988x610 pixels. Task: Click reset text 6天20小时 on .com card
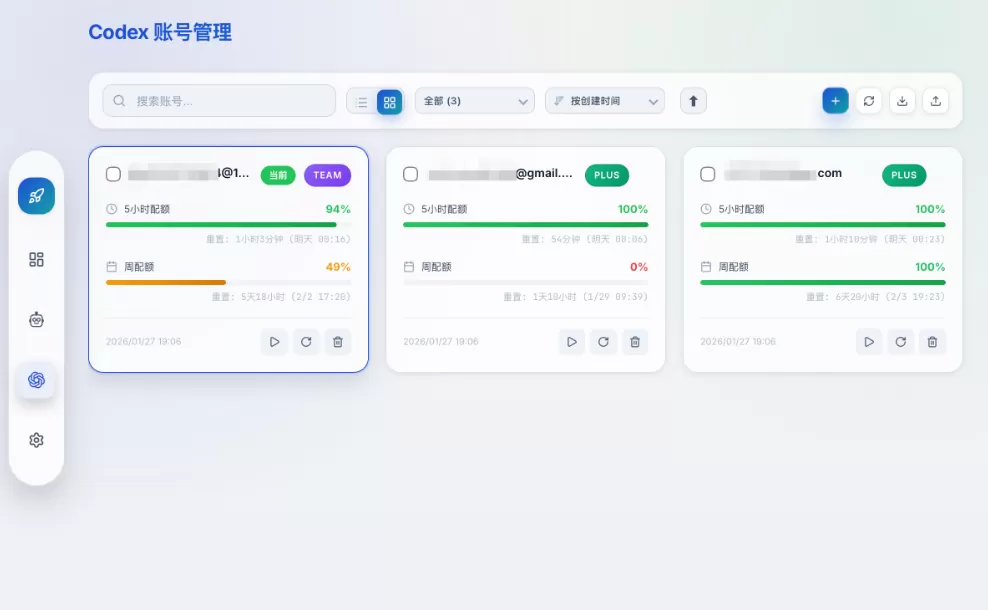pos(876,297)
